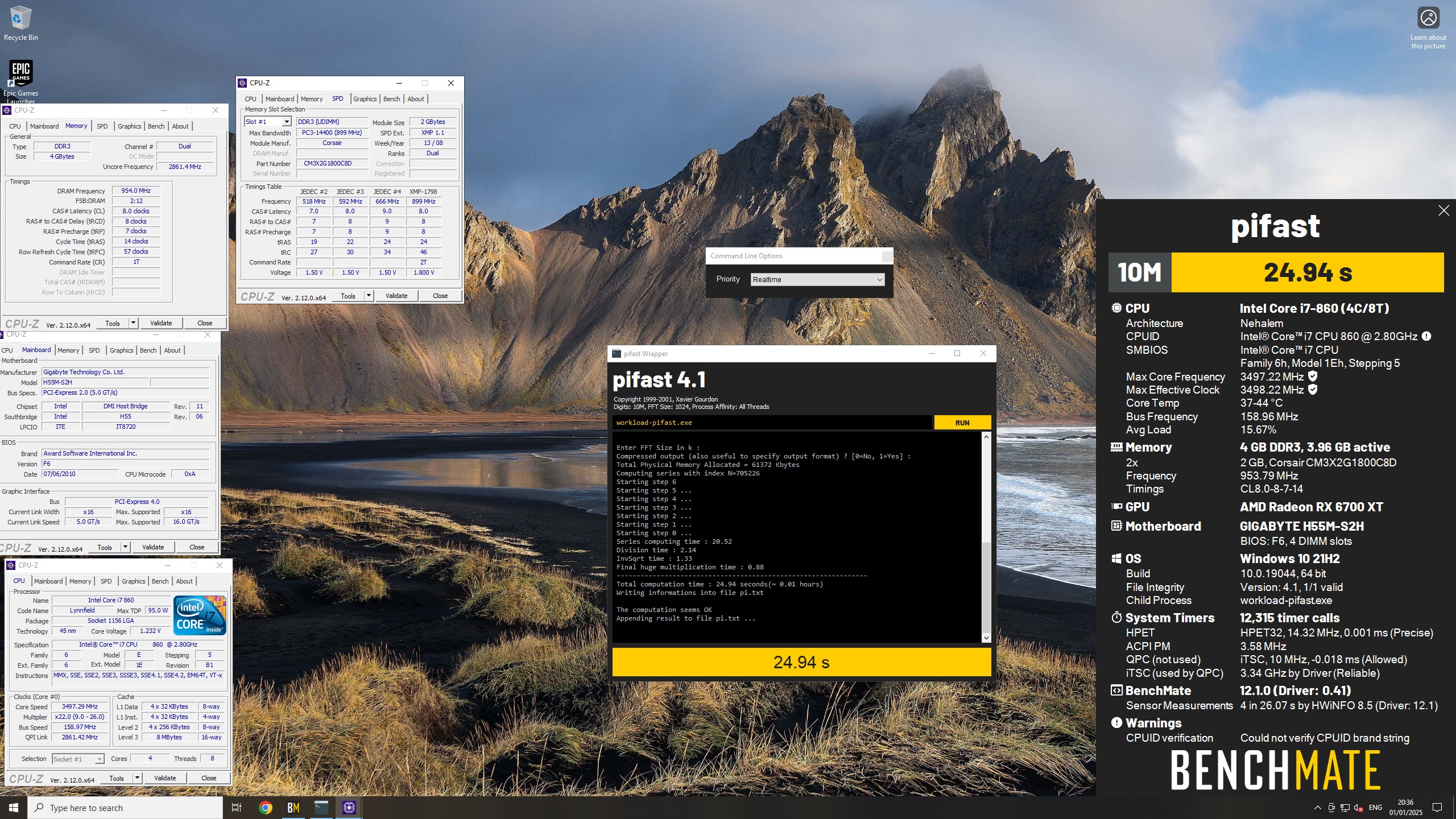The image size is (1456, 819).
Task: Click the Tools button in CPU window
Action: pos(117,778)
